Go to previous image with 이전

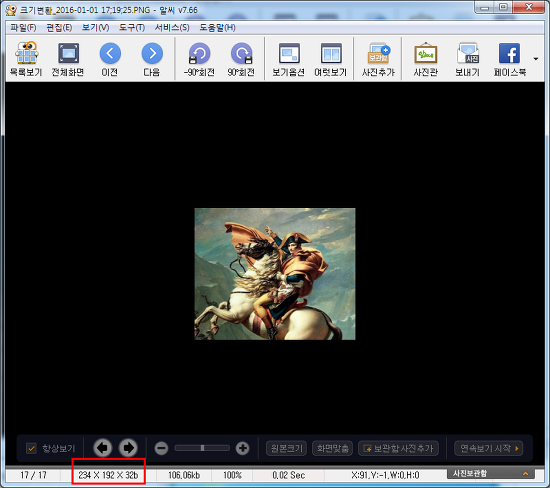coord(110,59)
